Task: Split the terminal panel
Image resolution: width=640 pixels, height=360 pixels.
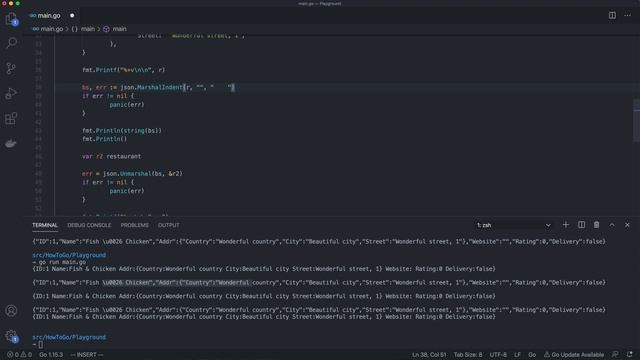Action: click(x=581, y=225)
